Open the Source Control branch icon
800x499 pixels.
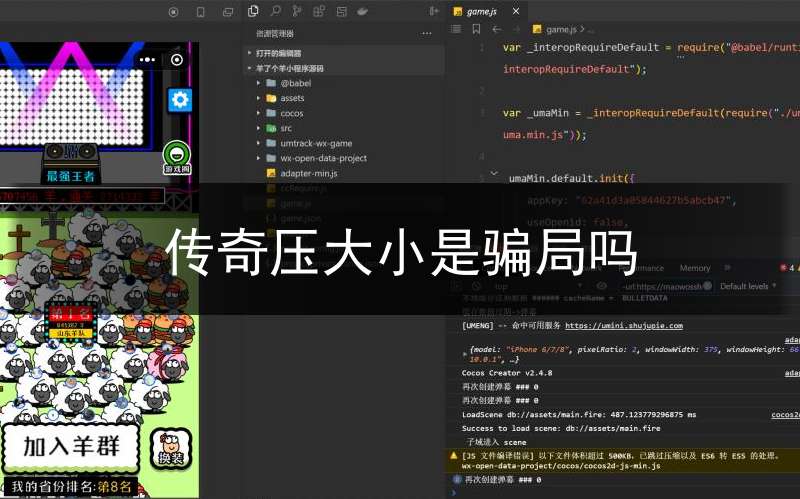click(x=297, y=11)
